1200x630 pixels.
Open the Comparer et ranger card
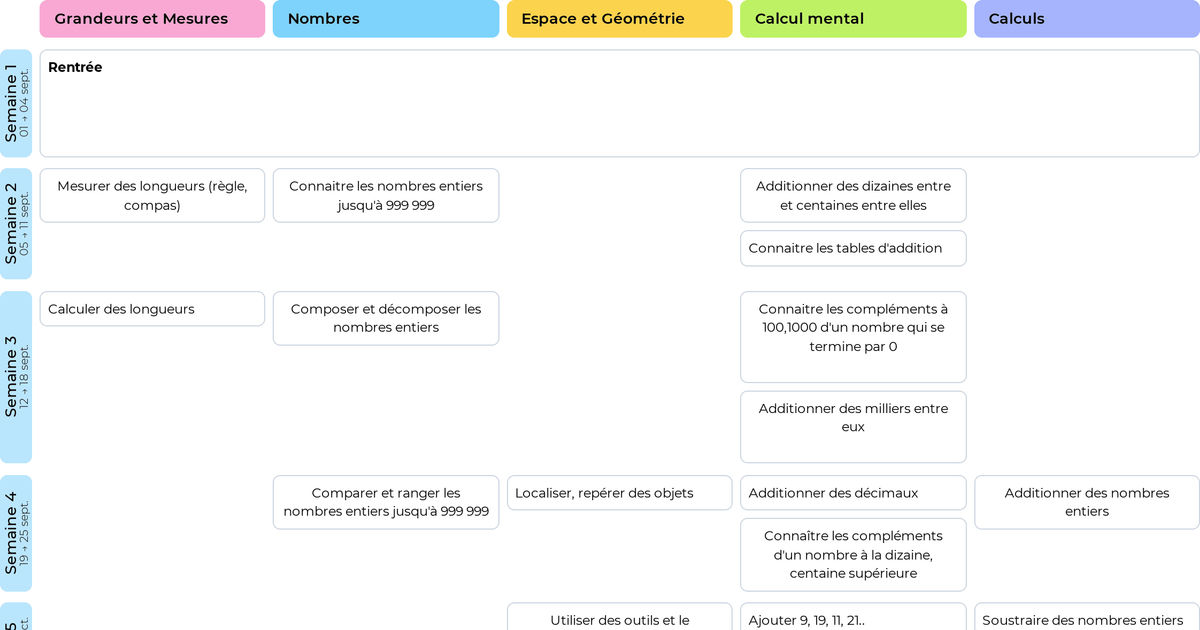pyautogui.click(x=385, y=502)
